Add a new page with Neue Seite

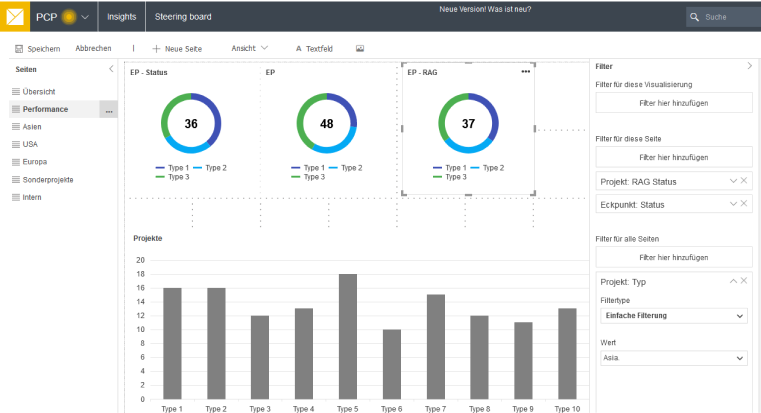click(x=176, y=48)
